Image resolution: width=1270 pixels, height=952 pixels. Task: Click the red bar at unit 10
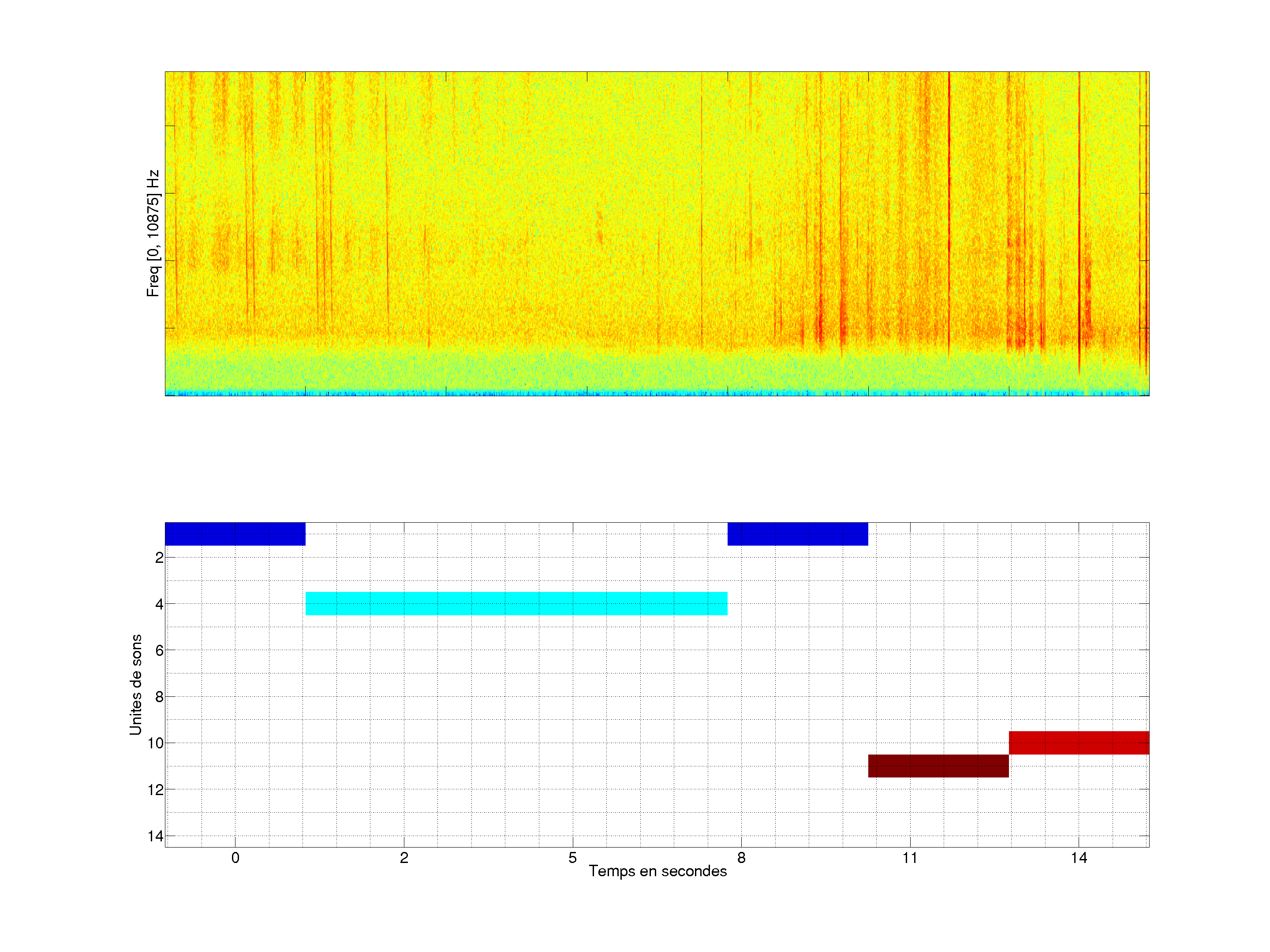1079,743
